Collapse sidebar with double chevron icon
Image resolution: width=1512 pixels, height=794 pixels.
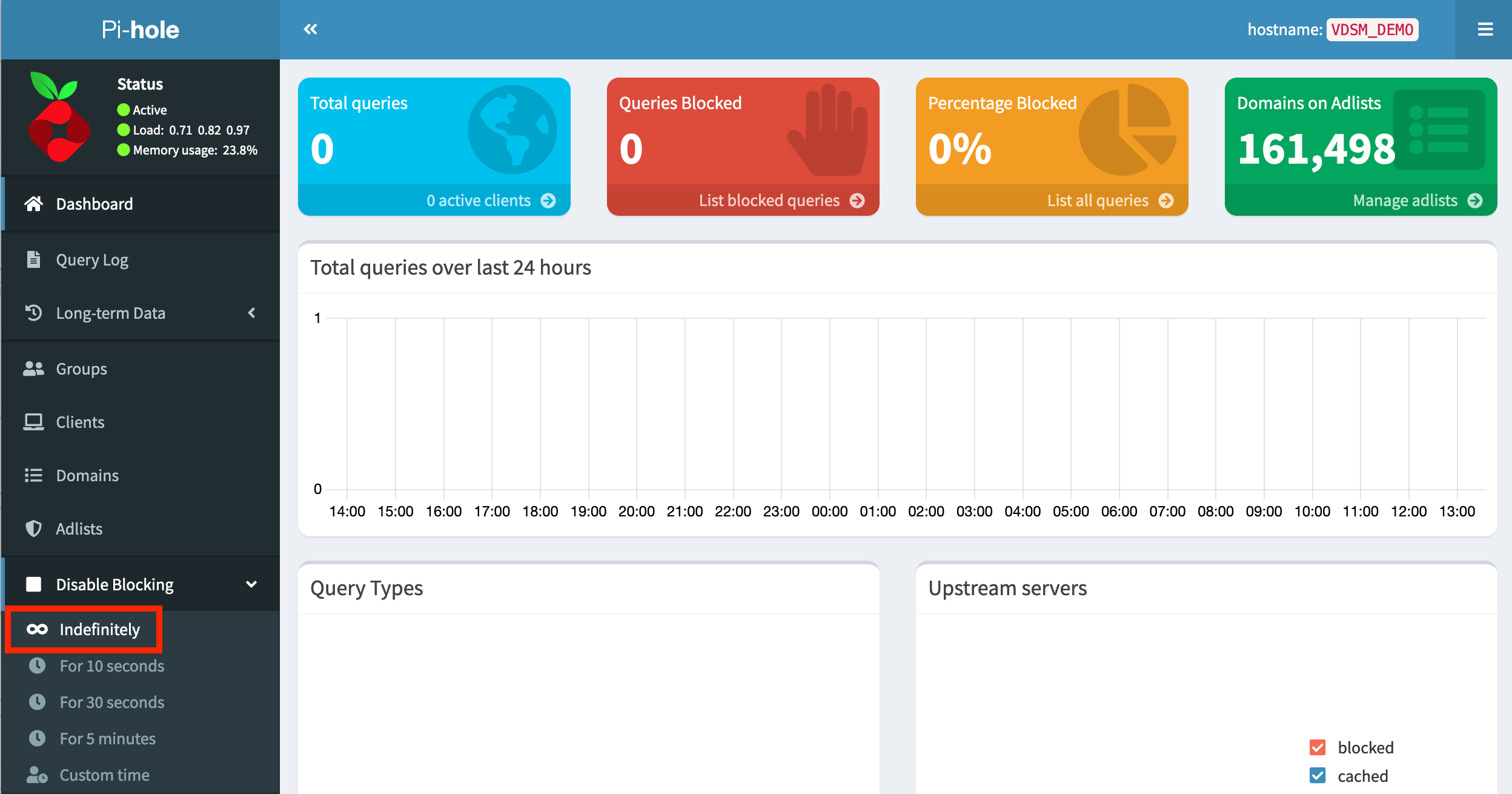point(310,29)
